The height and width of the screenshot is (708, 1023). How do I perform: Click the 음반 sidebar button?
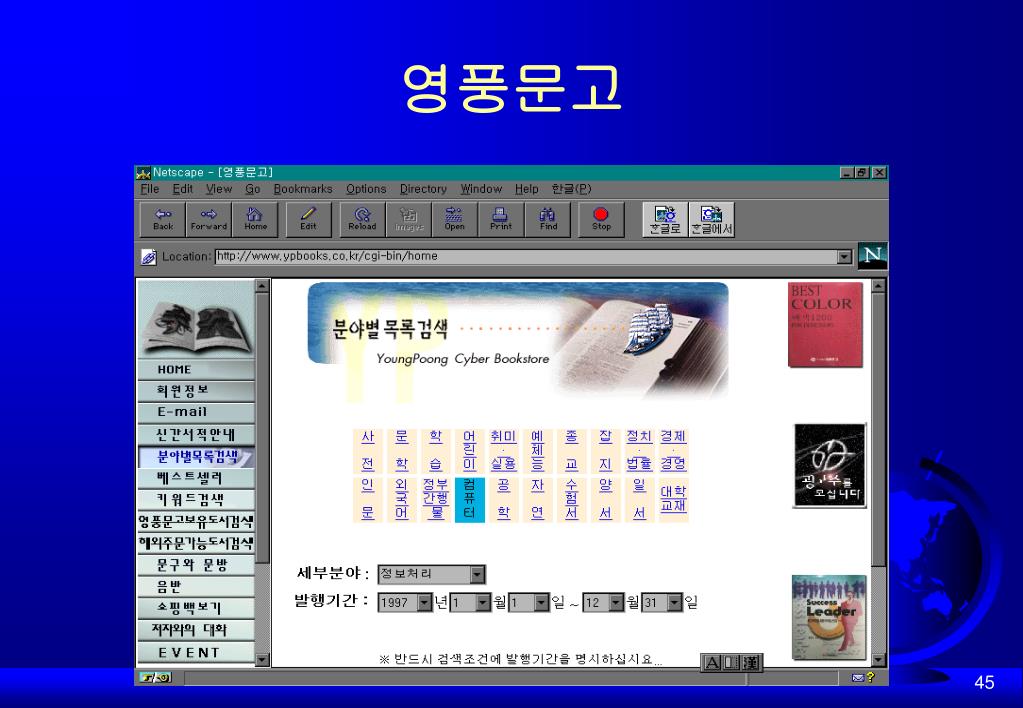(196, 587)
